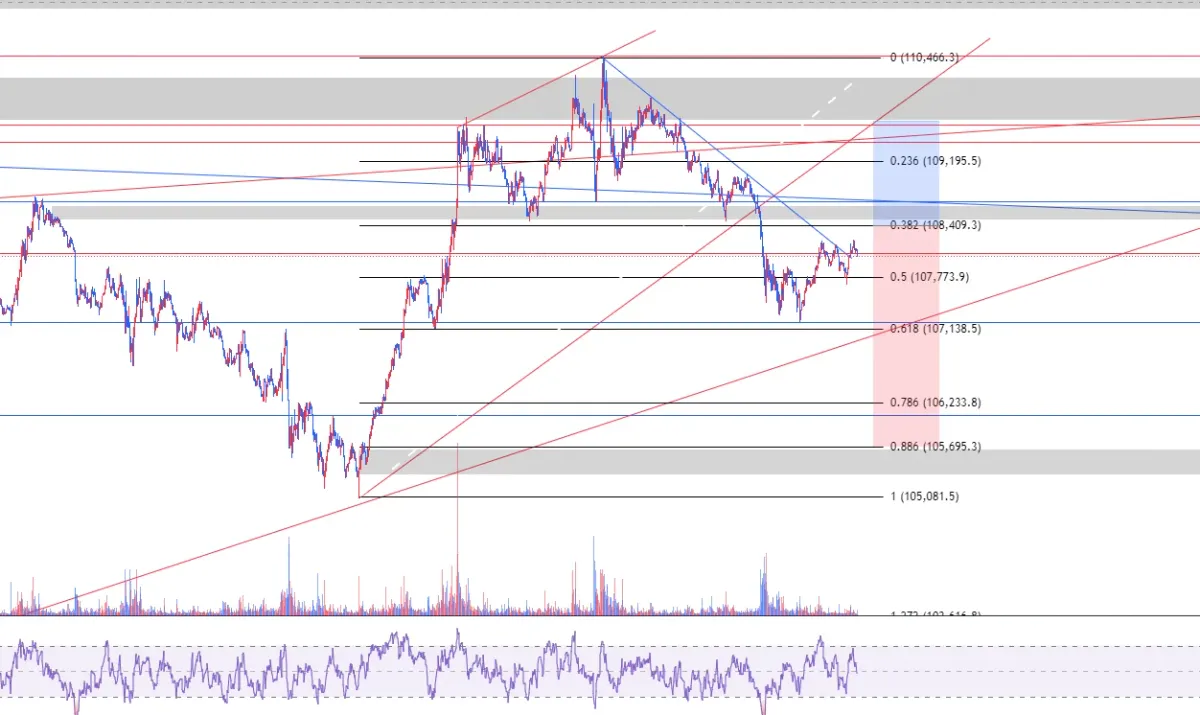Select the red stop-loss zone of the position tool
The width and height of the screenshot is (1200, 715).
coord(906,351)
